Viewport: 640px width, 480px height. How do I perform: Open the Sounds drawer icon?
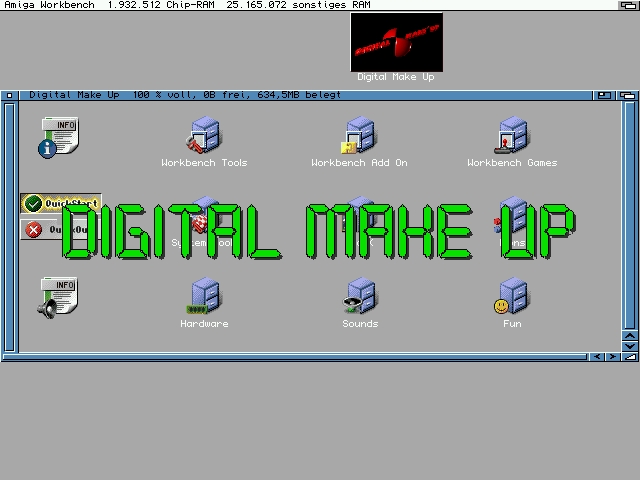click(359, 296)
